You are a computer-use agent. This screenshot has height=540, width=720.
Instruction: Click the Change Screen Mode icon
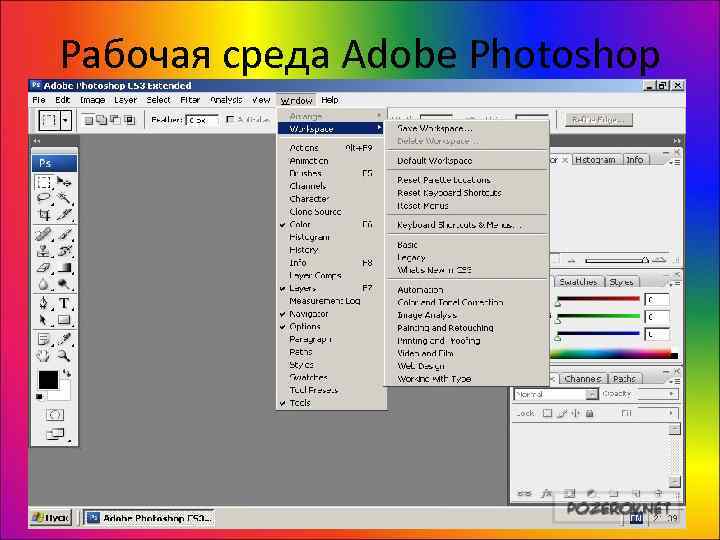(55, 433)
